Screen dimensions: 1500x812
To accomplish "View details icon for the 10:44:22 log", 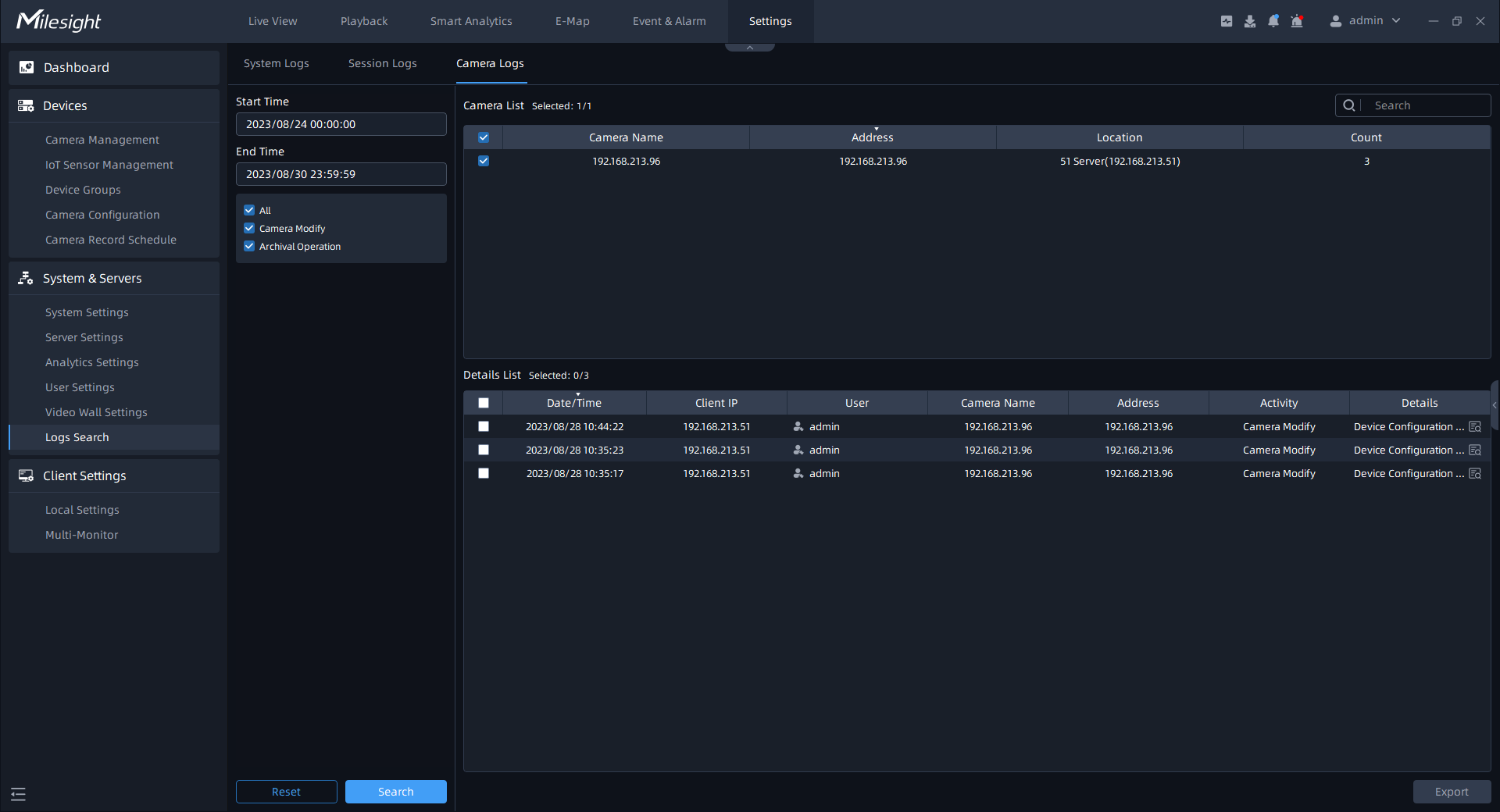I will coord(1475,427).
